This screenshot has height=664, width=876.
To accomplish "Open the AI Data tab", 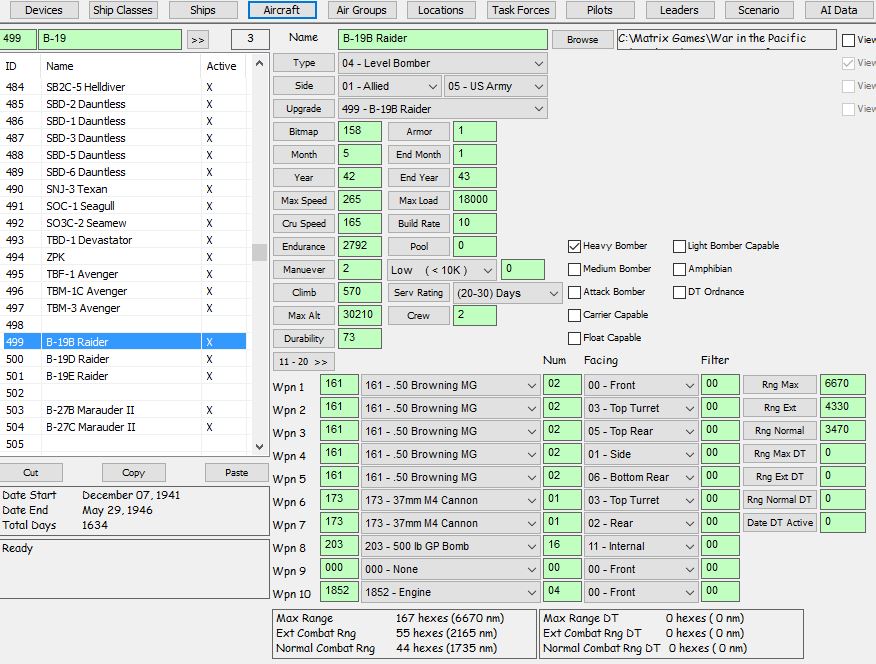I will tap(839, 10).
